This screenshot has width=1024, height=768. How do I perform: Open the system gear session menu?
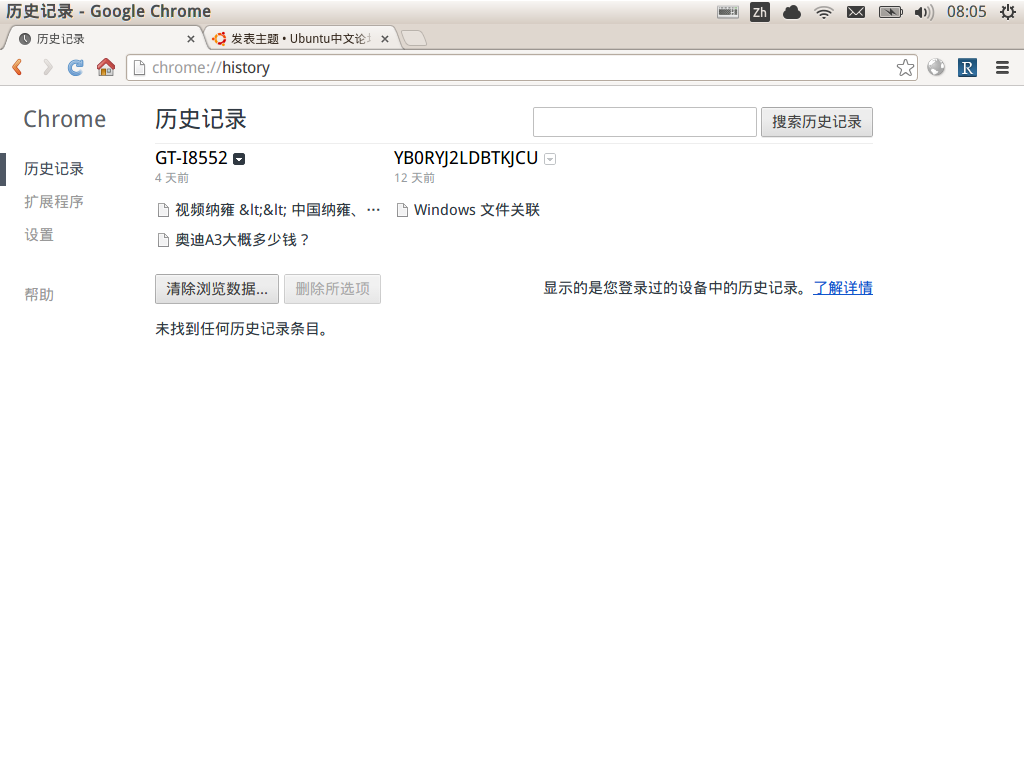[1008, 12]
